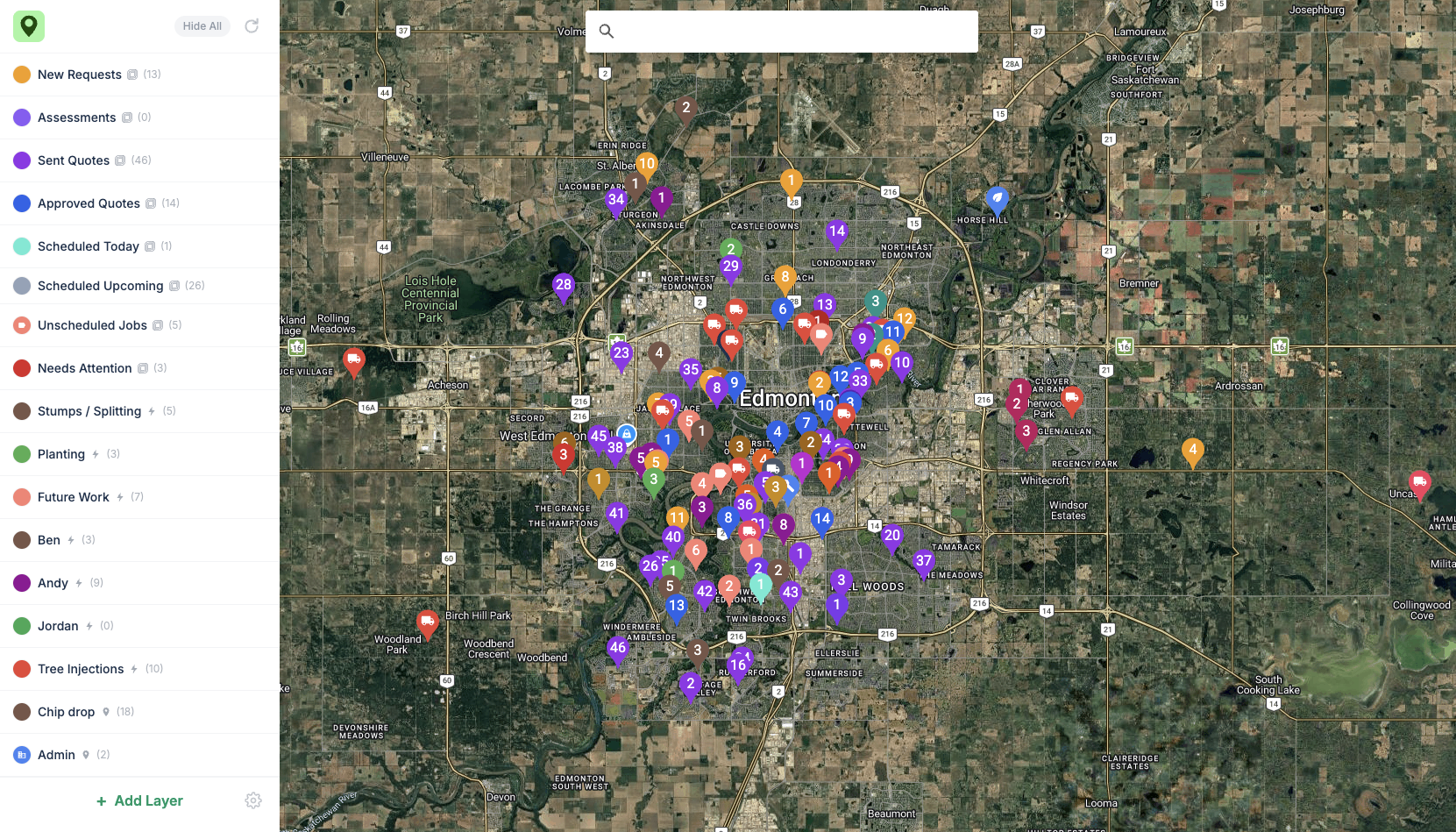Select the Unscheduled Jobs layer name
The width and height of the screenshot is (1456, 832).
tap(92, 325)
